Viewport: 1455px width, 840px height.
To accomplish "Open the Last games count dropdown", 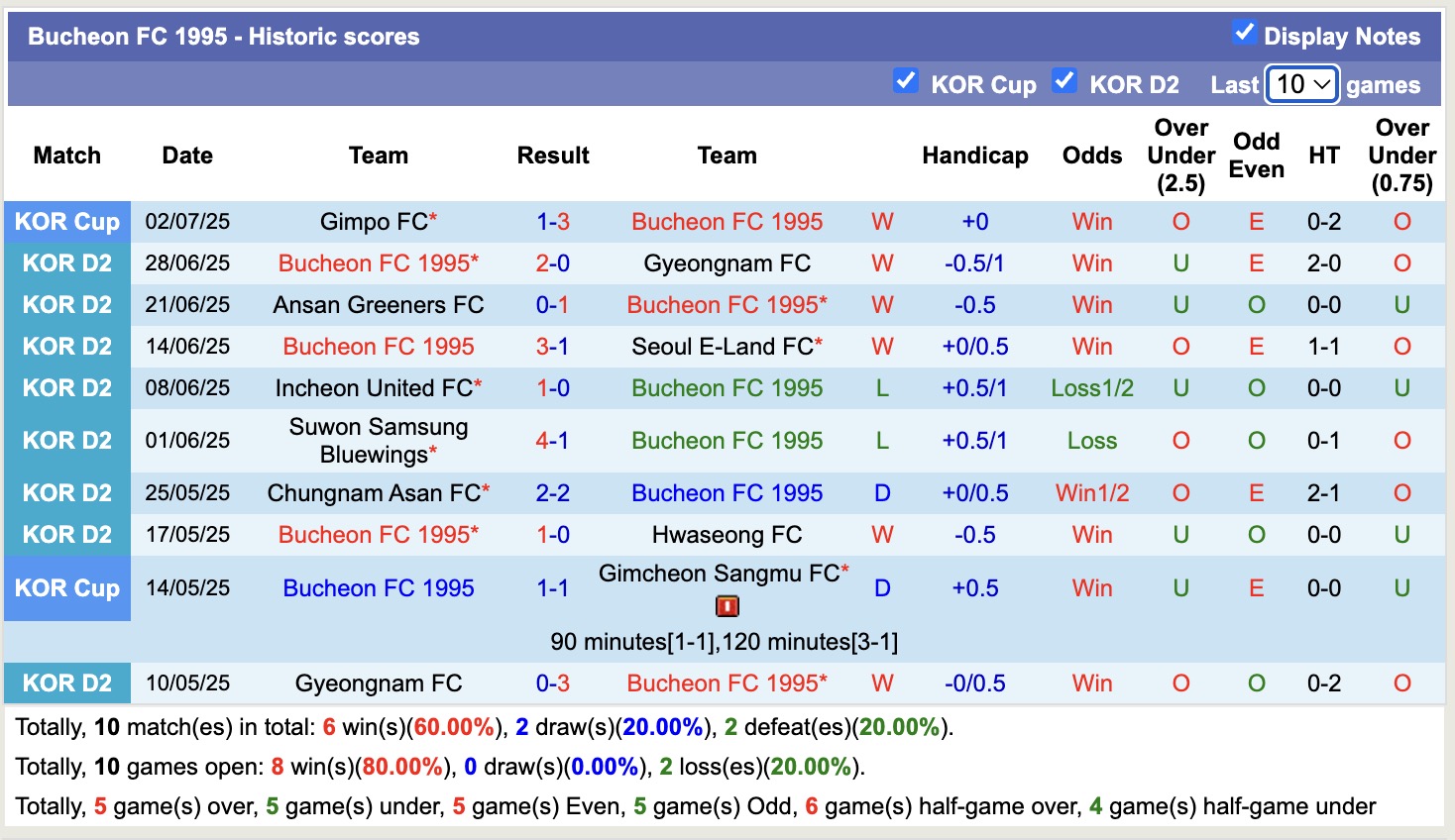I will pos(1301,84).
